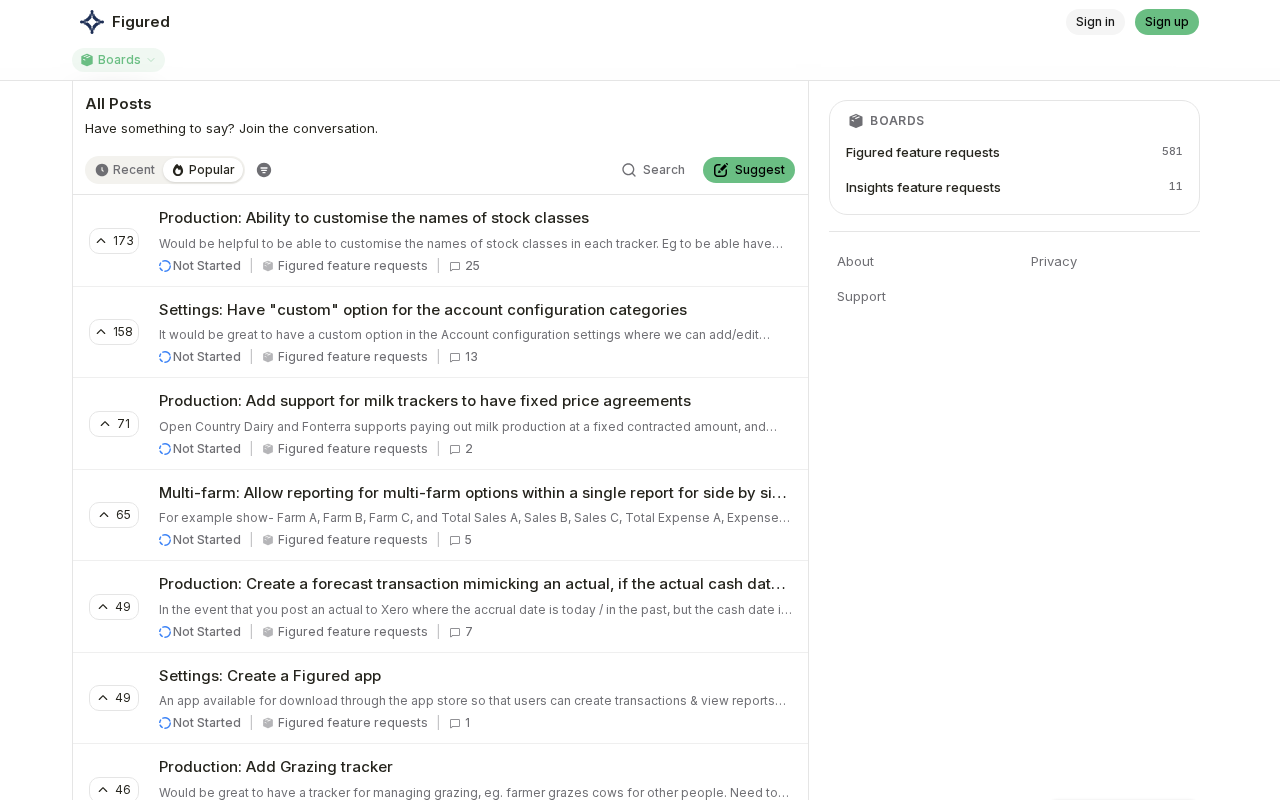
Task: Click board tag on the stock classes post
Action: [345, 266]
